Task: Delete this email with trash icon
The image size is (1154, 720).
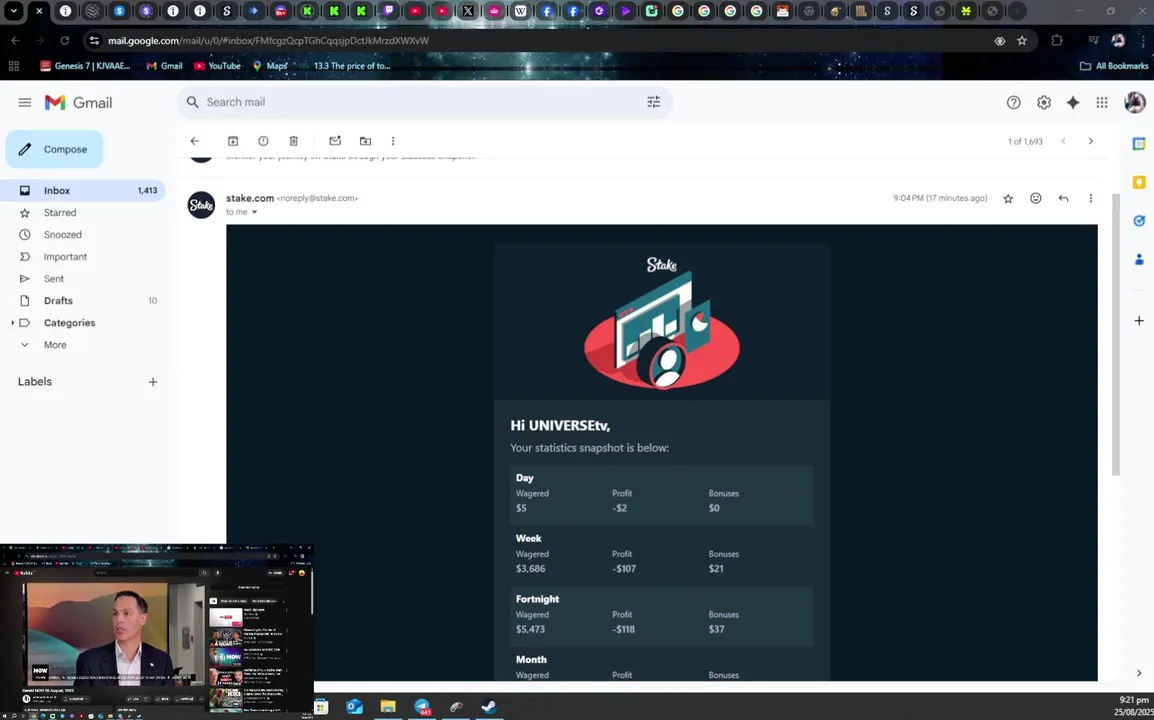Action: [294, 141]
